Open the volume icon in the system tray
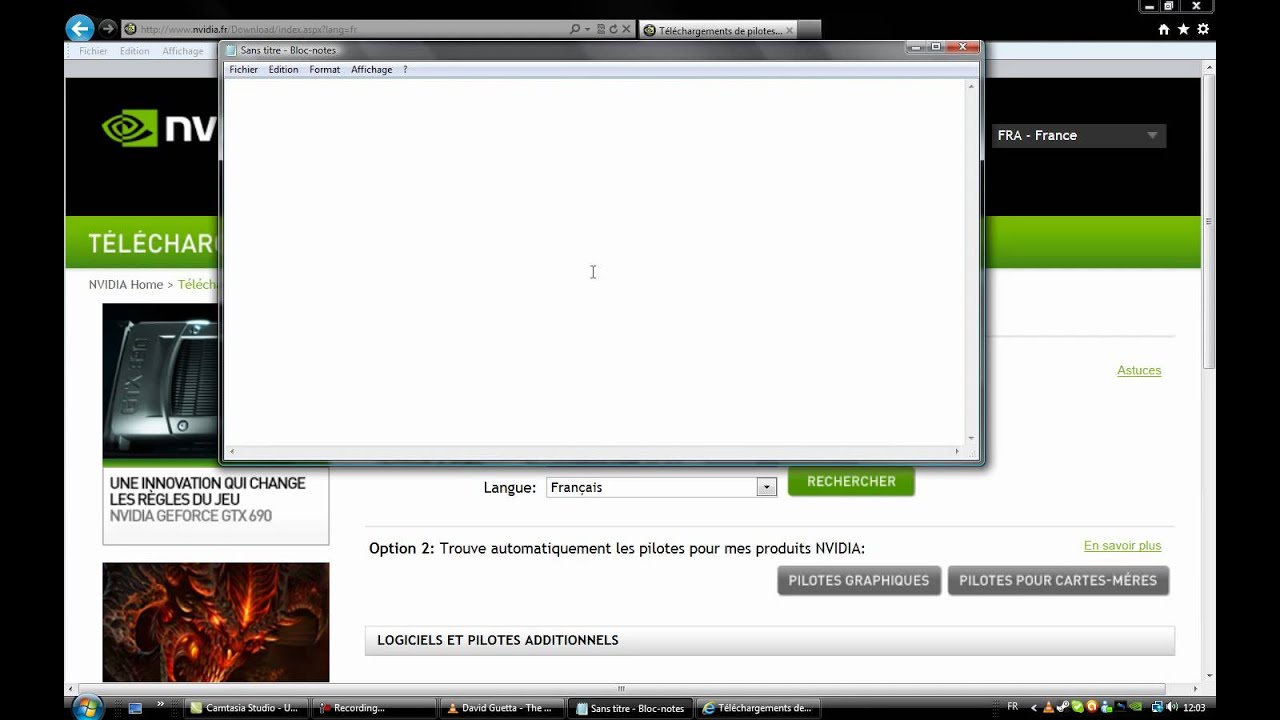 [x=1171, y=707]
